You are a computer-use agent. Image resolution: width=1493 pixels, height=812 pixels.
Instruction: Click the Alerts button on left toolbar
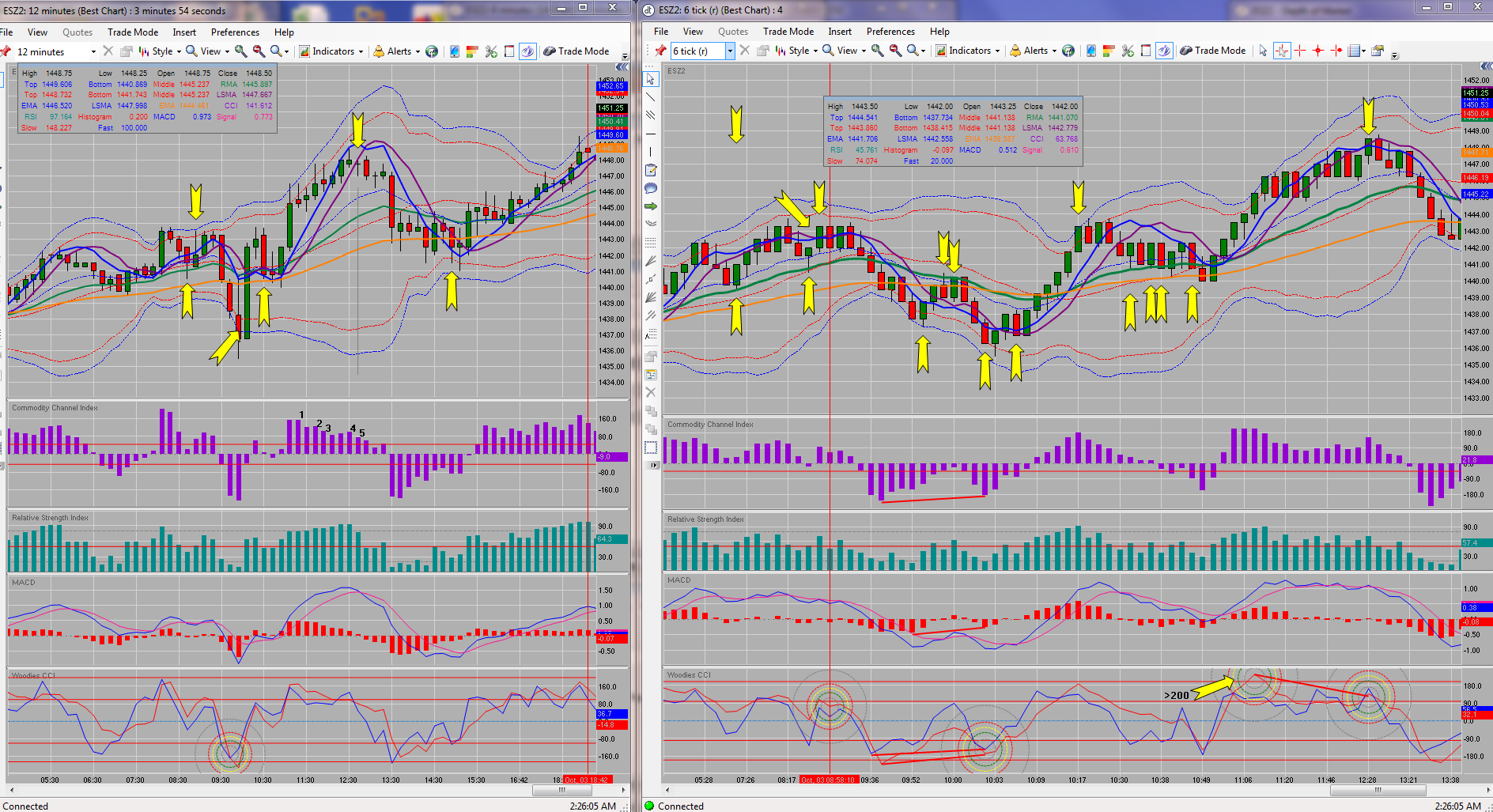pos(397,51)
